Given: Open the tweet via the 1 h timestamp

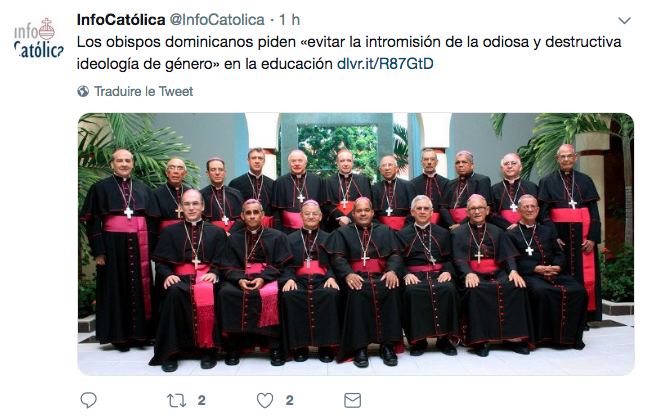Looking at the screenshot, I should [x=289, y=19].
